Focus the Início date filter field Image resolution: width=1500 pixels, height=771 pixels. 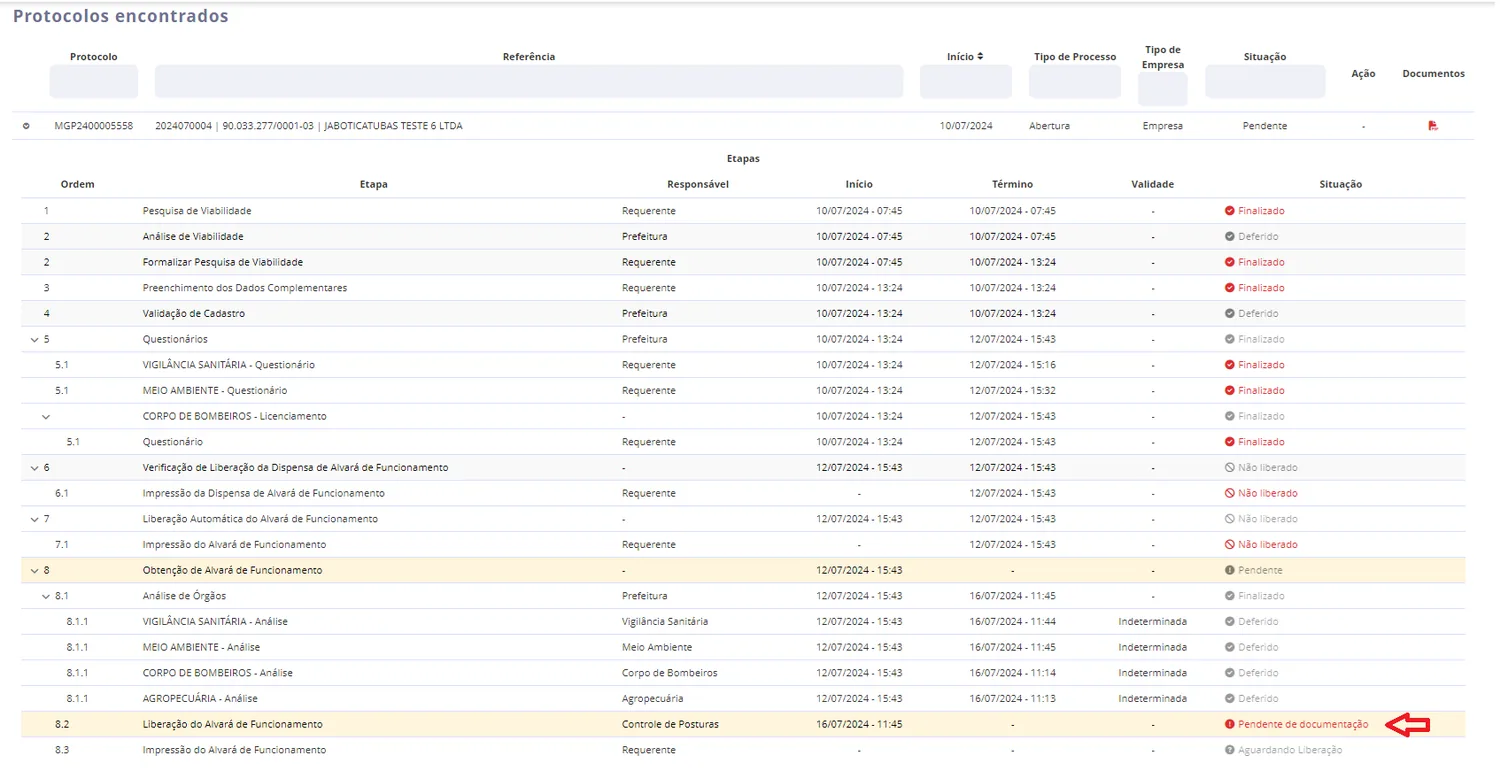[x=966, y=82]
